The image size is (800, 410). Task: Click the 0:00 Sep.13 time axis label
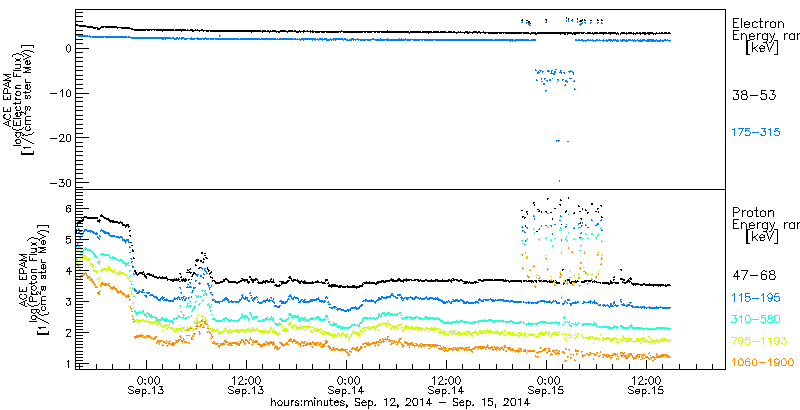pos(146,386)
